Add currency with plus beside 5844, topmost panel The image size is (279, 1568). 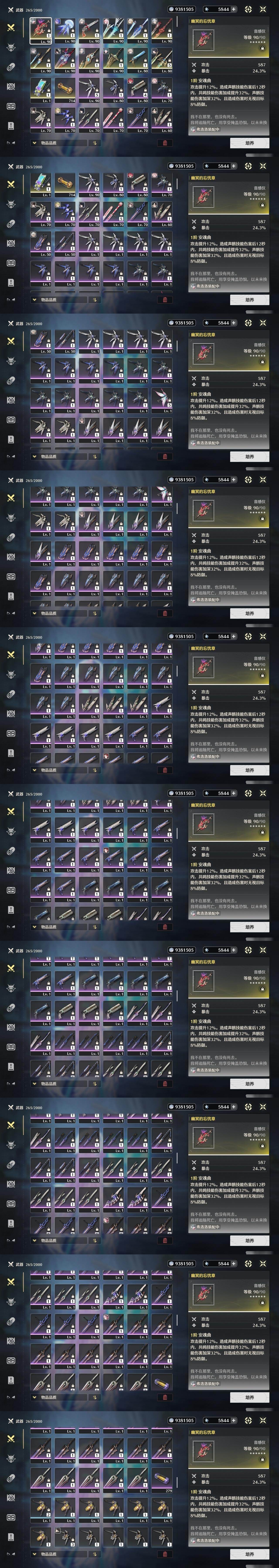[x=234, y=9]
